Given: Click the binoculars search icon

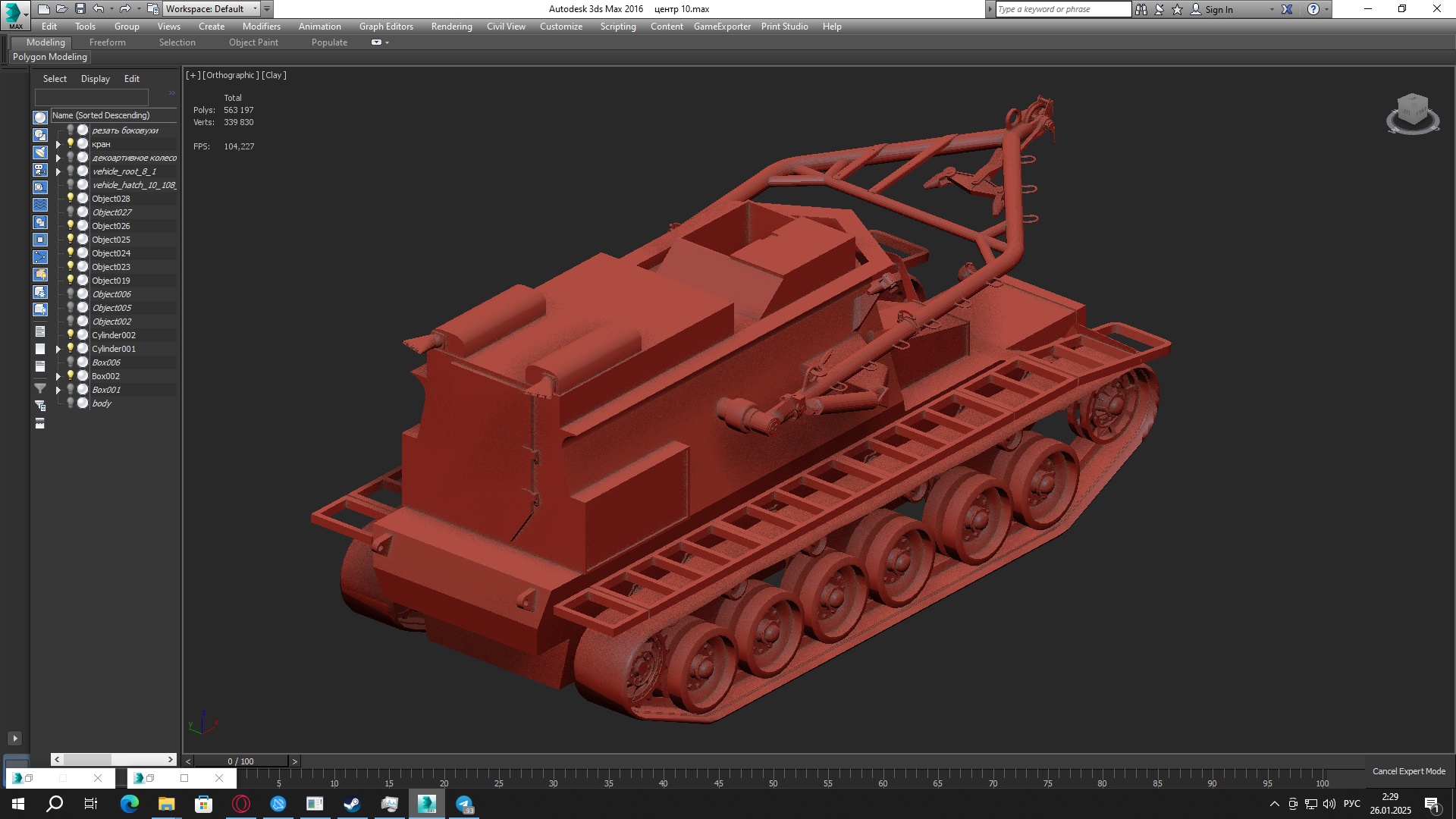Looking at the screenshot, I should [x=1141, y=9].
